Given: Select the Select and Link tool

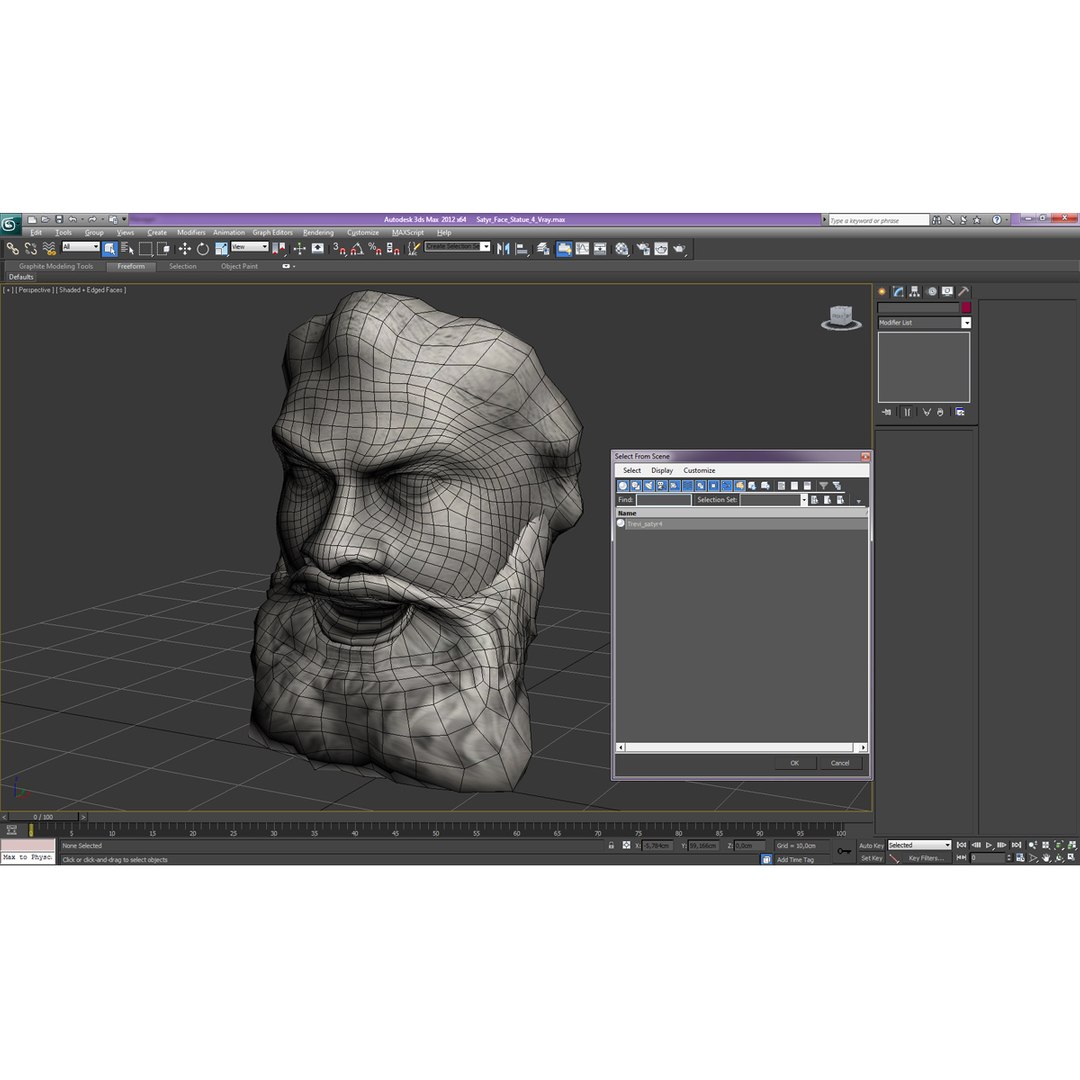Looking at the screenshot, I should point(12,249).
